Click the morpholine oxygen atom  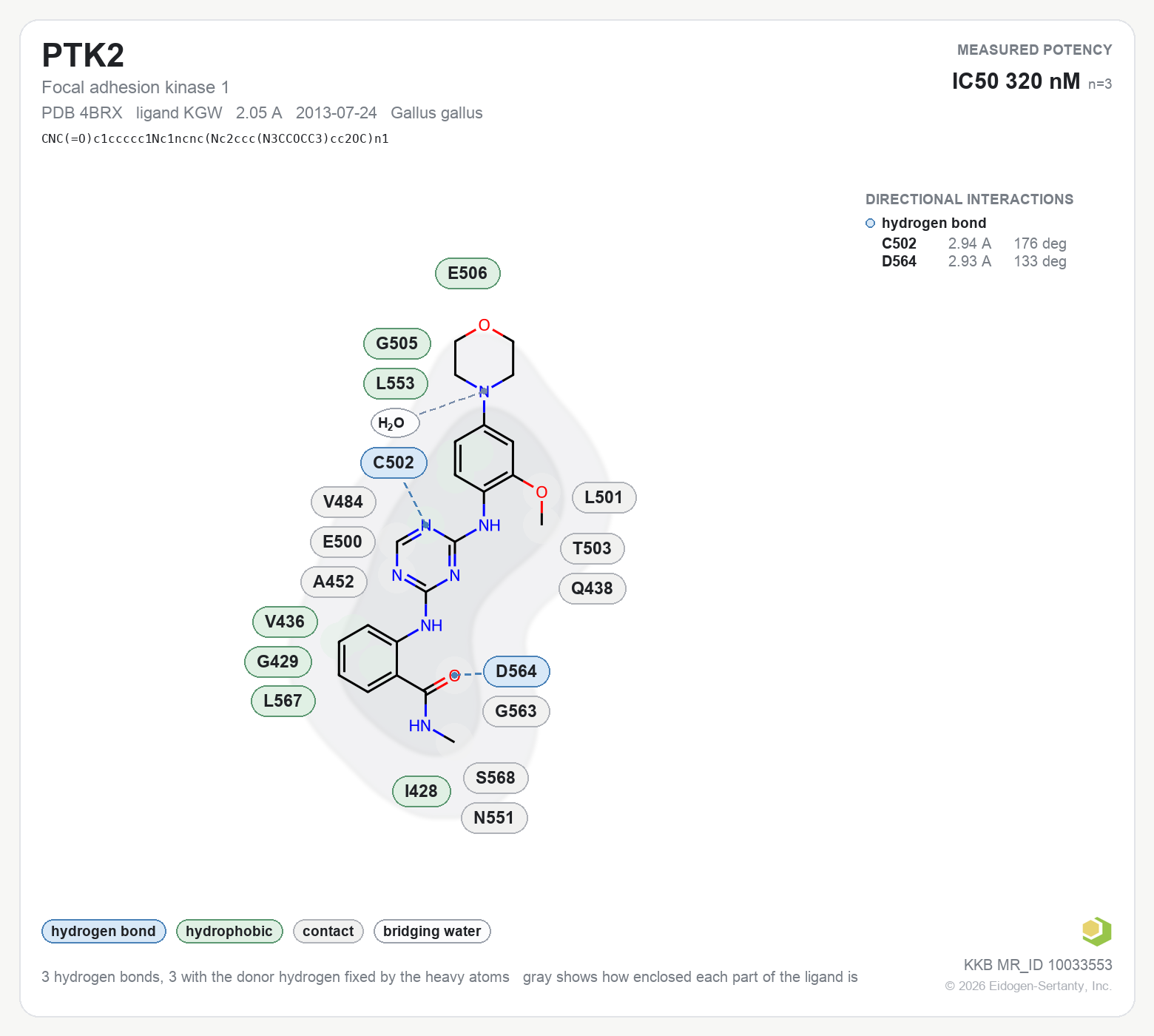pyautogui.click(x=484, y=325)
